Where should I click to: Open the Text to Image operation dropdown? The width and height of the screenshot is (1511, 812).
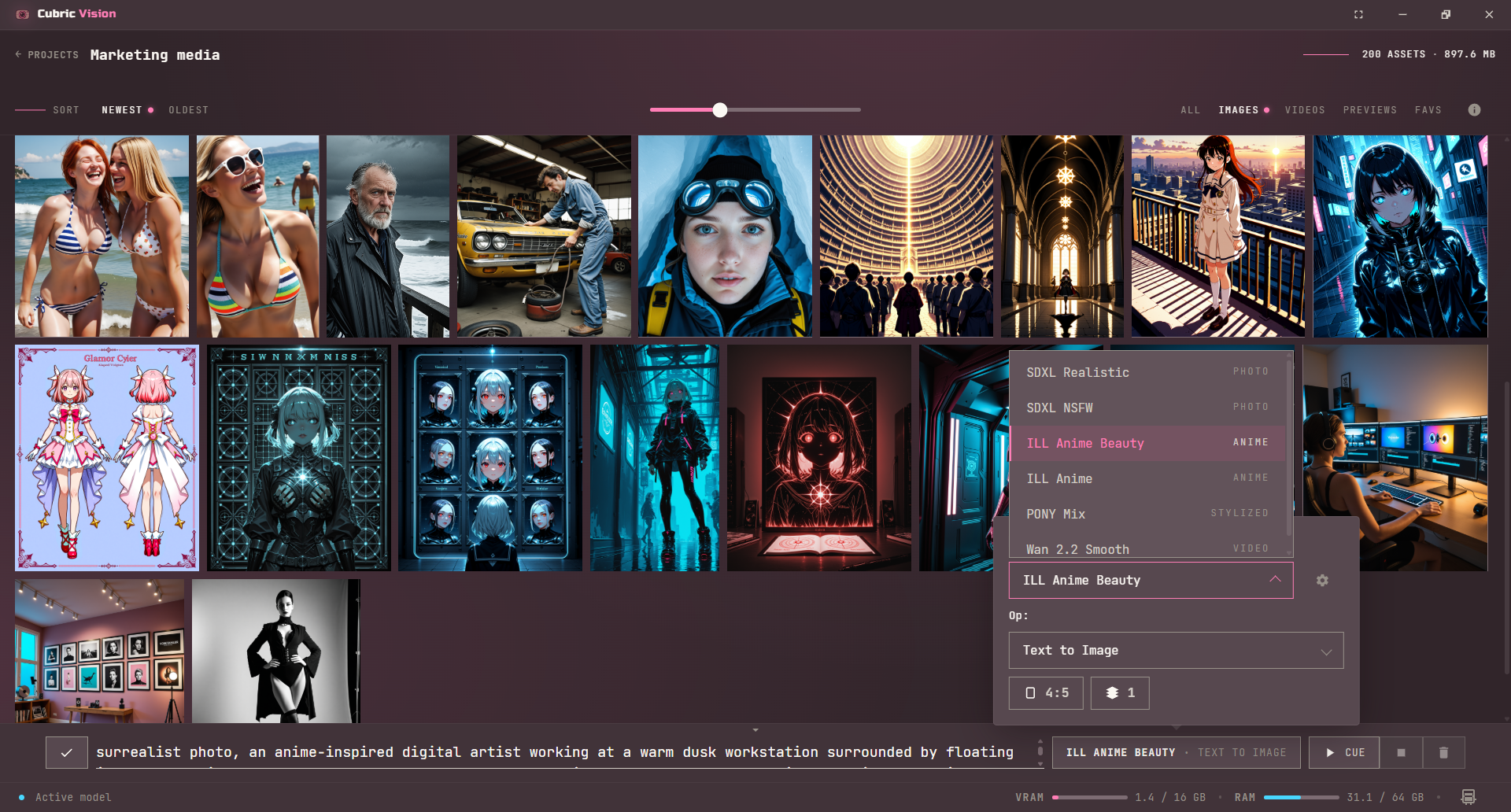(1176, 651)
